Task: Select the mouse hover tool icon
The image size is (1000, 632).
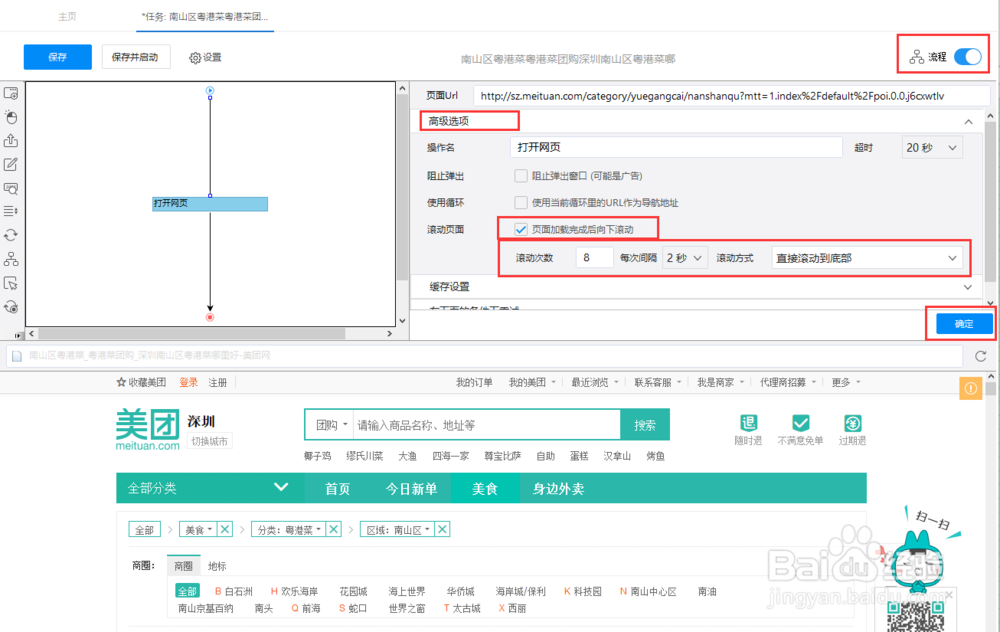Action: pos(11,283)
